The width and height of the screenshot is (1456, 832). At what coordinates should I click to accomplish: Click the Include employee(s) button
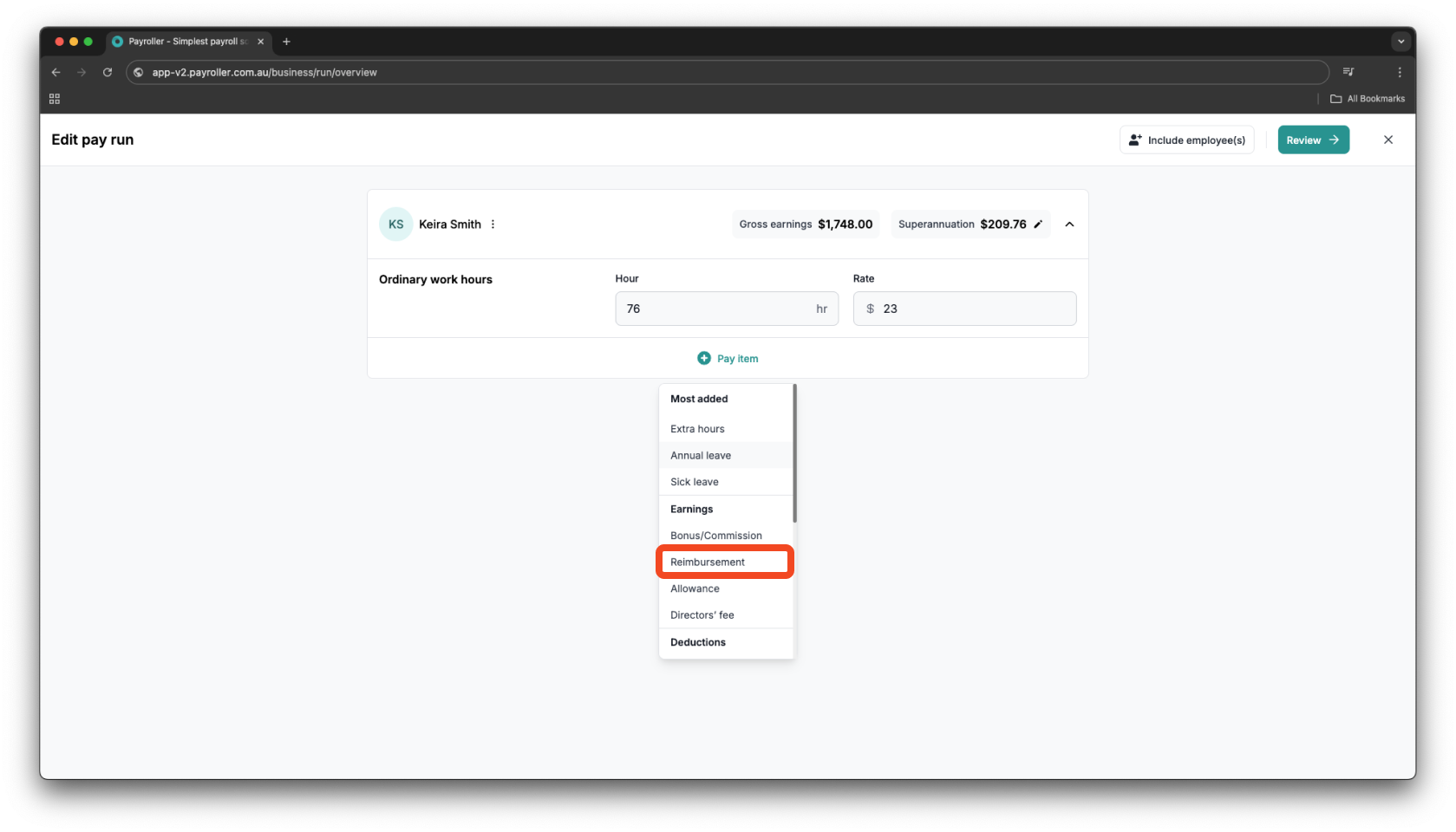pyautogui.click(x=1187, y=140)
